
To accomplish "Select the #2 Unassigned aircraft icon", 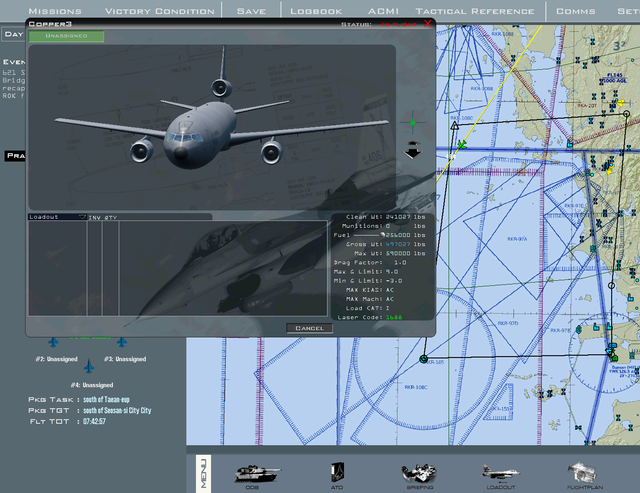I will pyautogui.click(x=53, y=342).
